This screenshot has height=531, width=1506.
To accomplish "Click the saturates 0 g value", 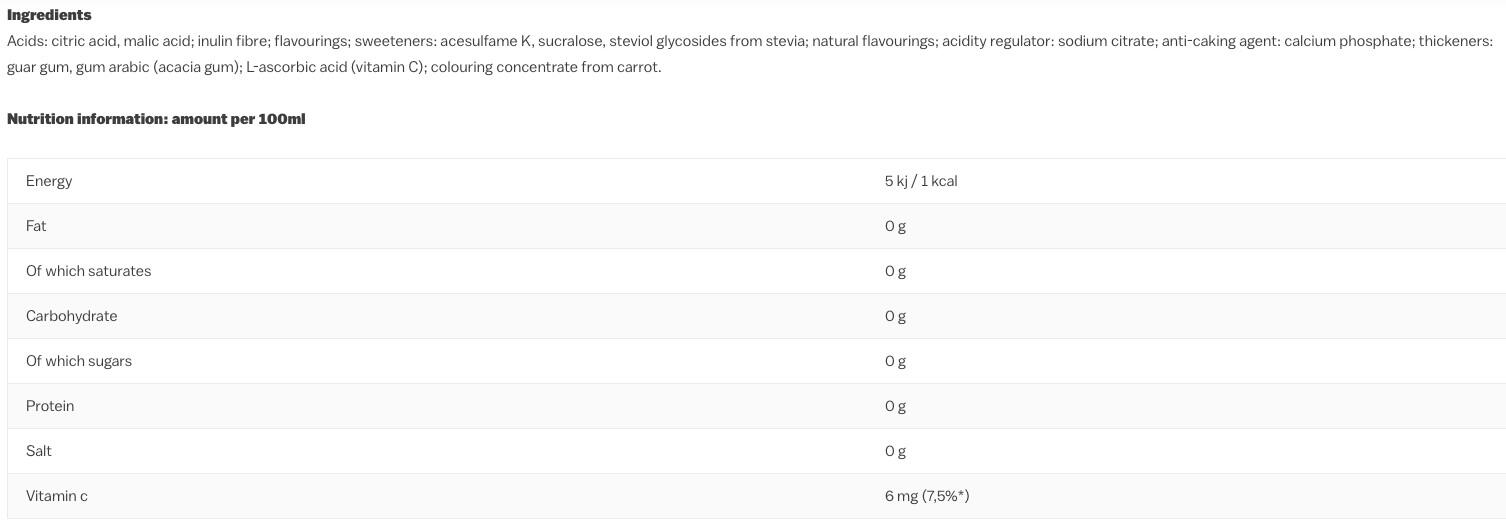I will pos(895,271).
